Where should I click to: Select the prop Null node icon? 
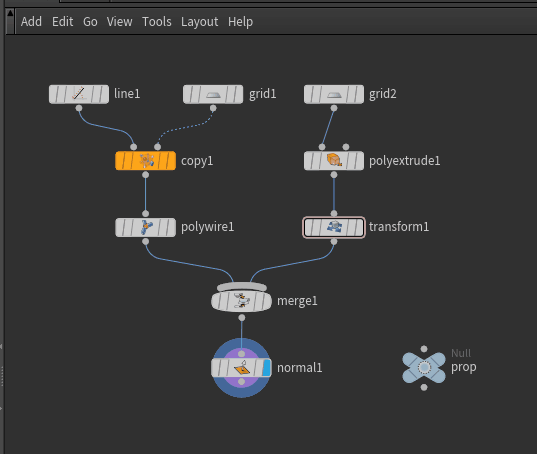click(424, 368)
